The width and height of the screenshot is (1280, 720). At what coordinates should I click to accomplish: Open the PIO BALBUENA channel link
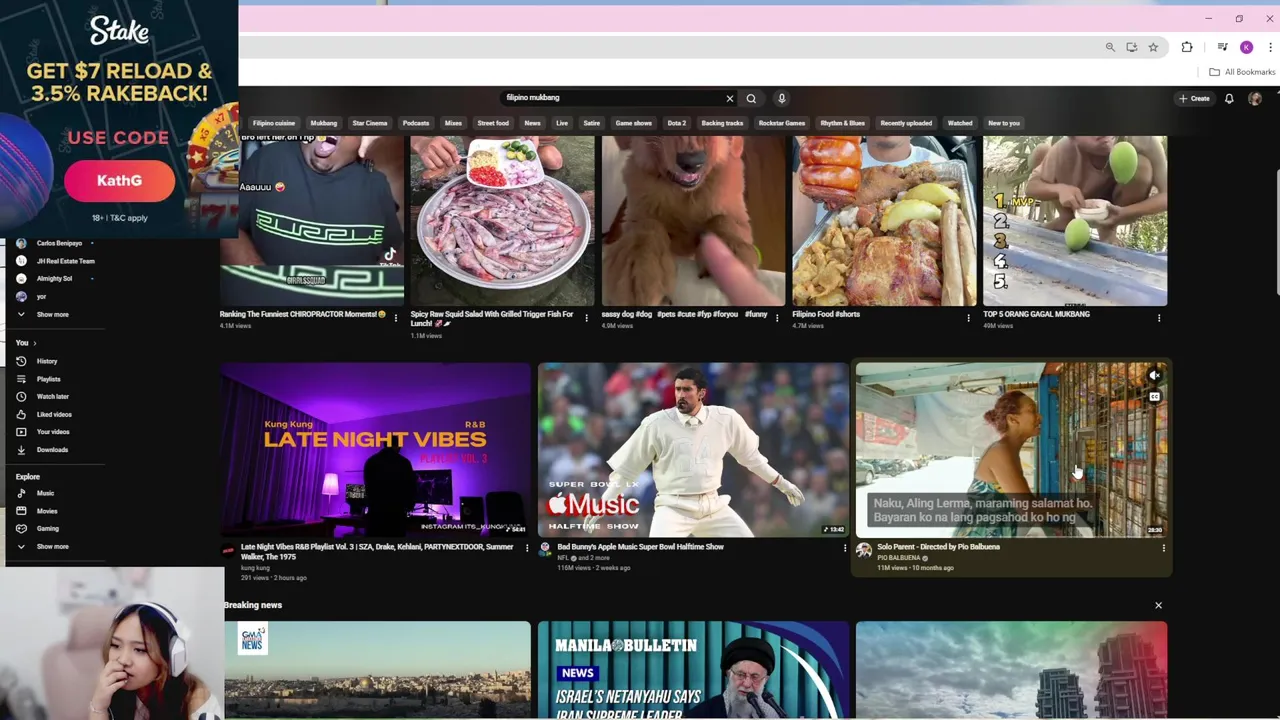[x=900, y=558]
